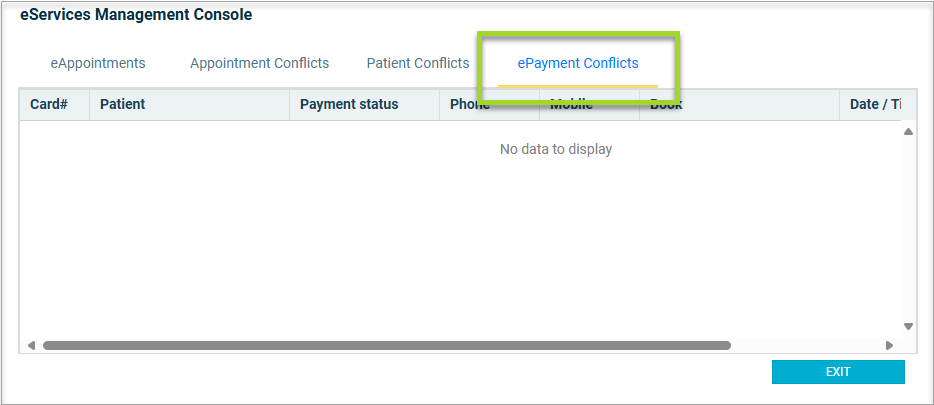The width and height of the screenshot is (934, 405).
Task: Open the eAppointments tab
Action: click(x=98, y=63)
